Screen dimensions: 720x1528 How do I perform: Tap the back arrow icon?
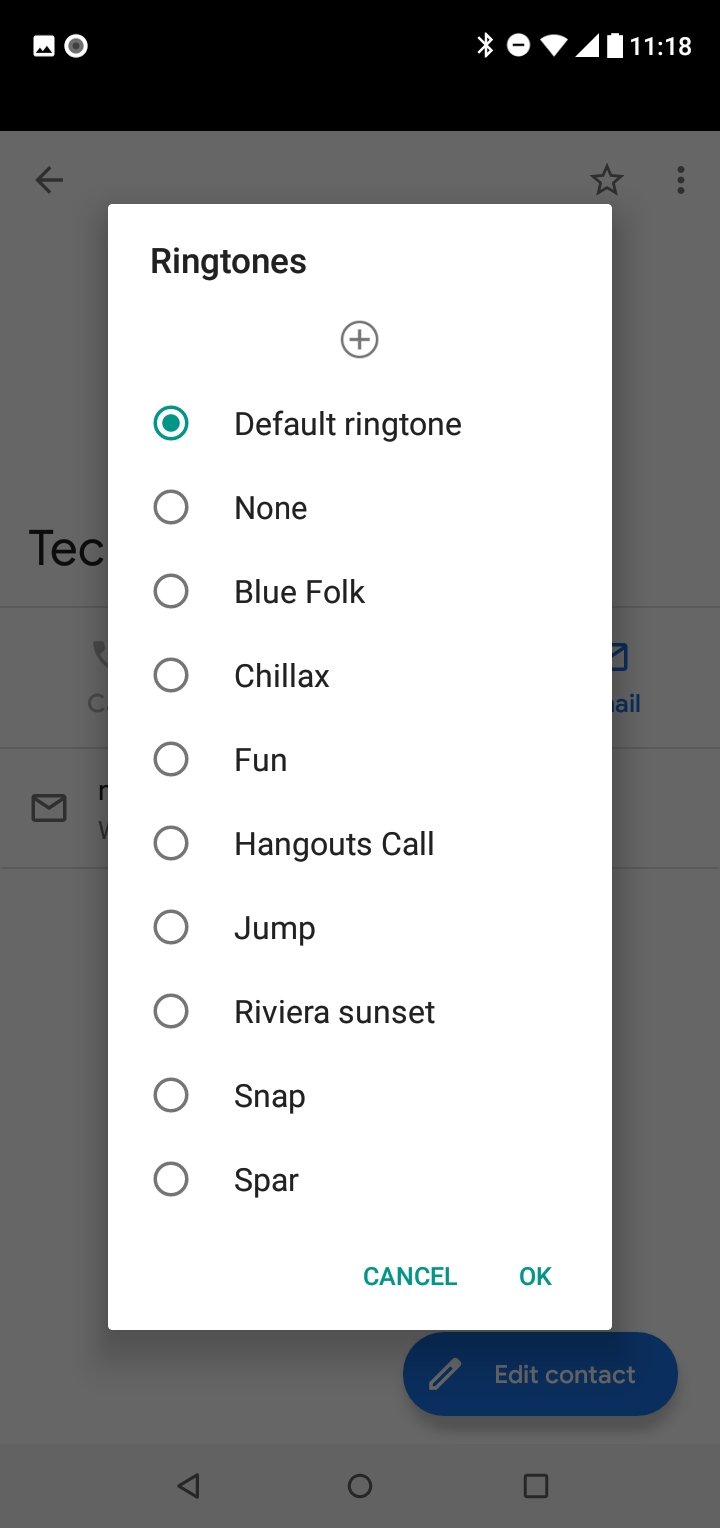pos(49,180)
